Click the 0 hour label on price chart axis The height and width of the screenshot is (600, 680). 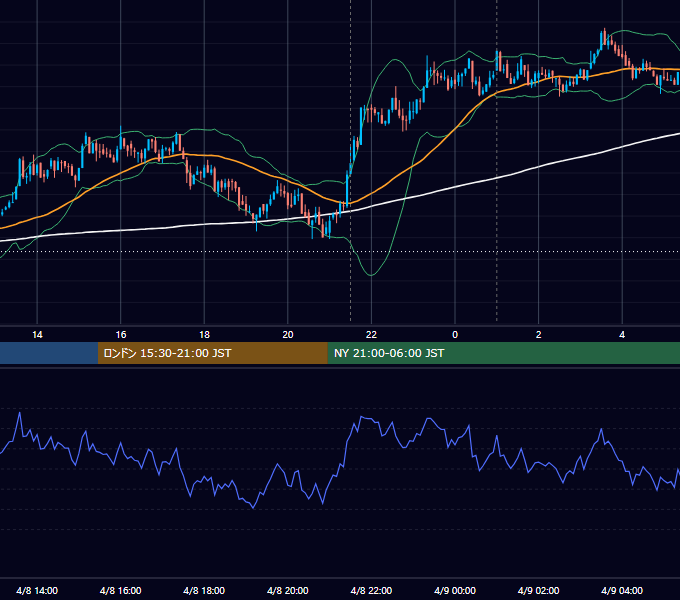(455, 335)
